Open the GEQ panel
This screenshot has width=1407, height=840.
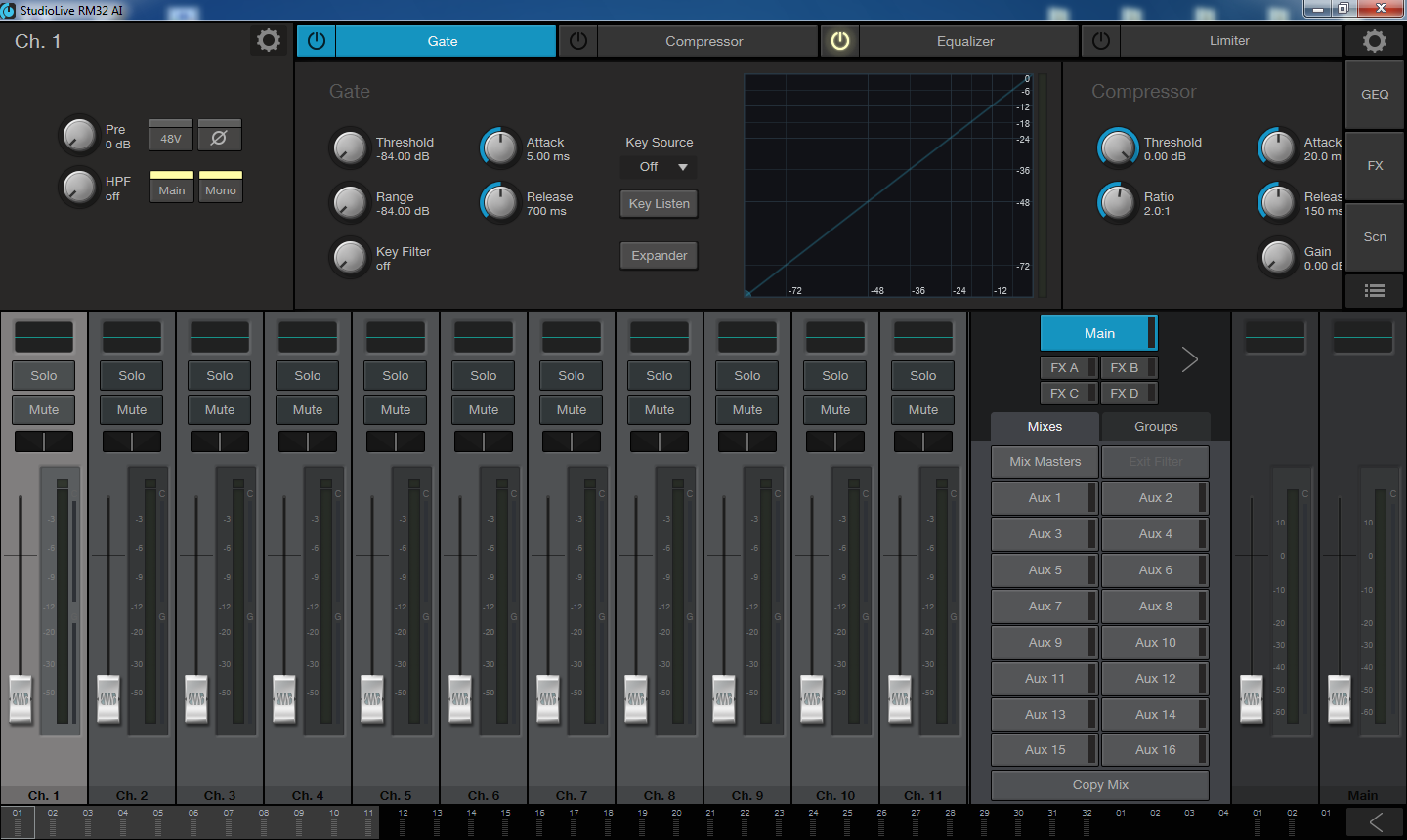1375,95
